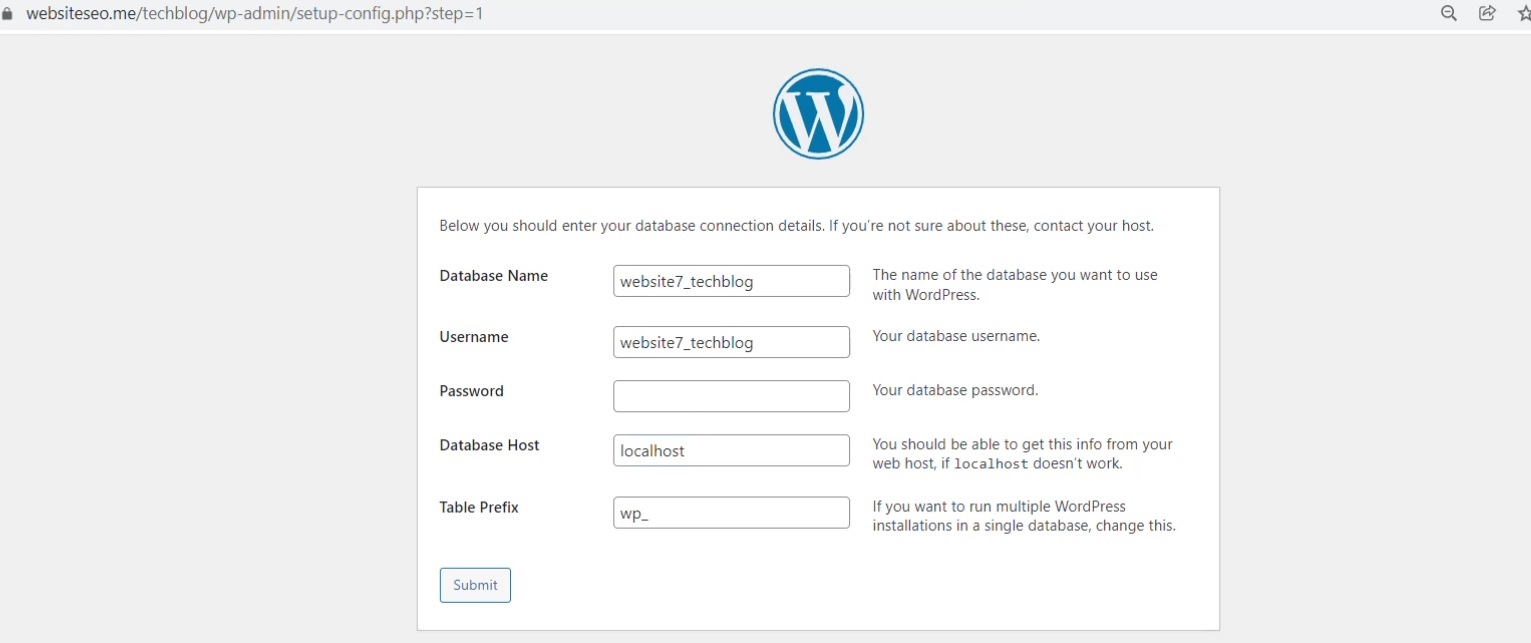Click the WordPress logo
This screenshot has height=643, width=1531.
tap(818, 114)
